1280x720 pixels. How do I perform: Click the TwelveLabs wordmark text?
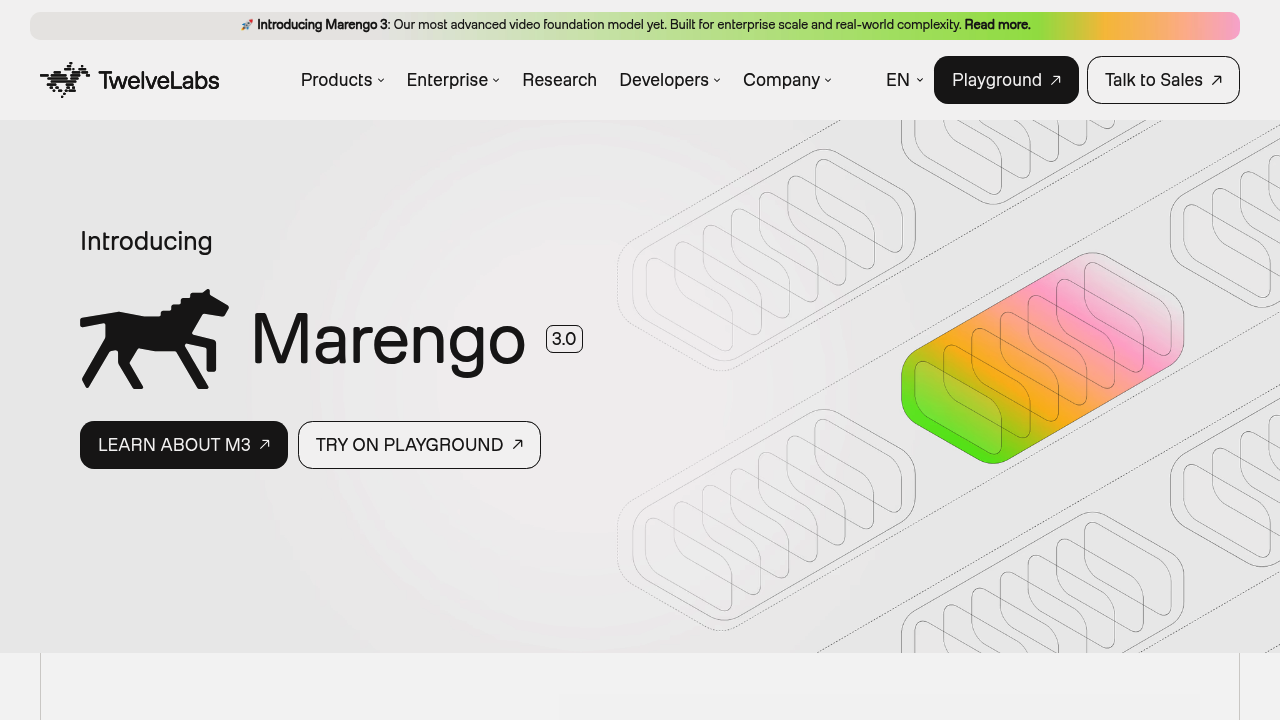coord(159,80)
